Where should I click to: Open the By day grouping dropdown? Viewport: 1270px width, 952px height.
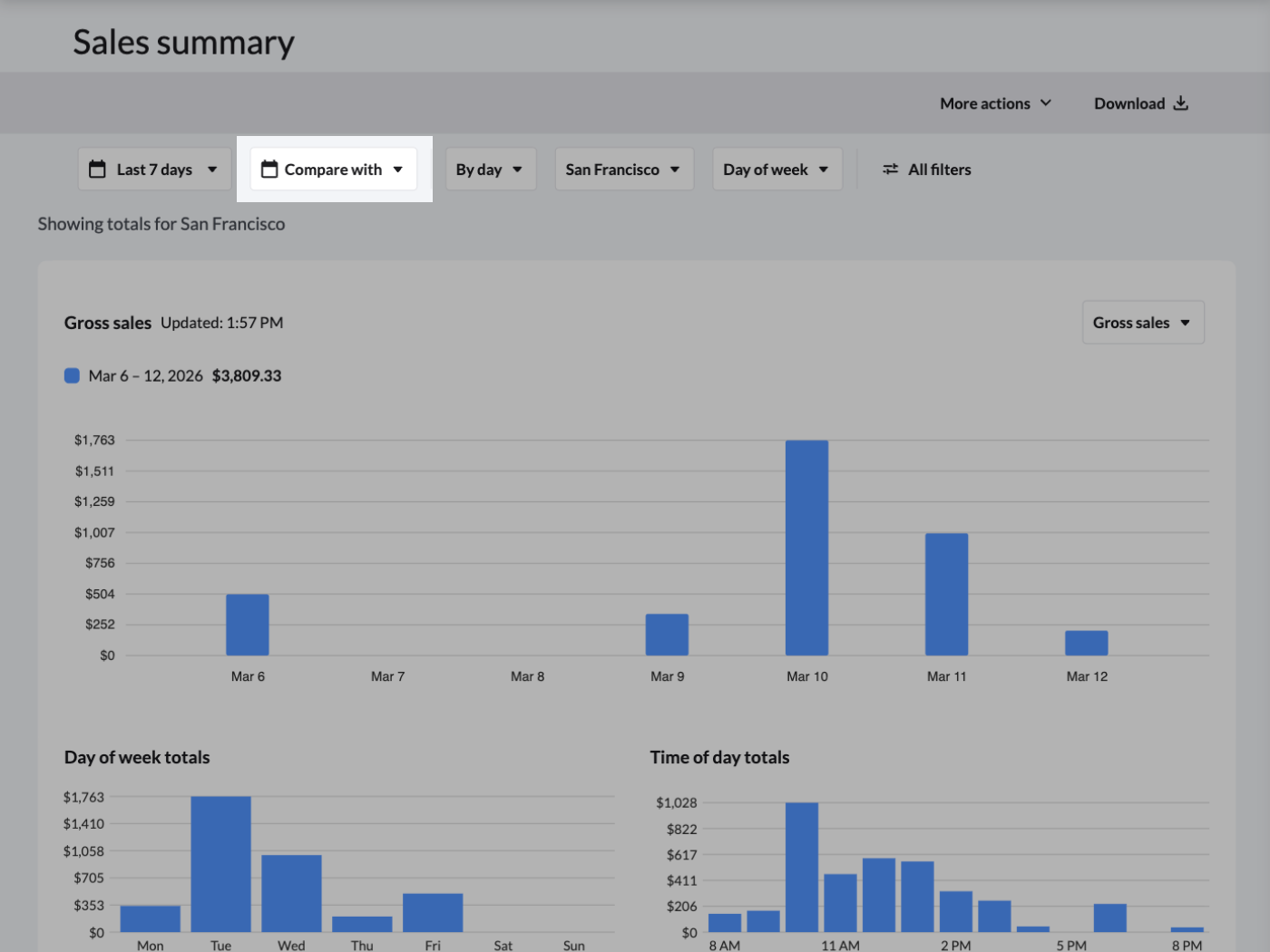[x=490, y=170]
